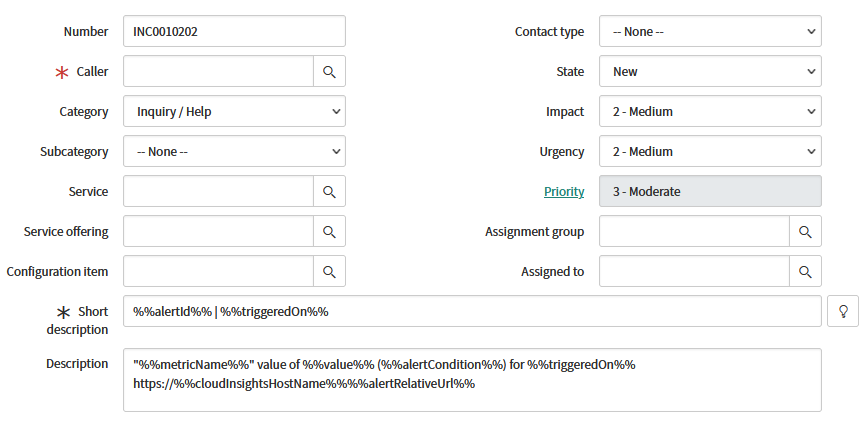Viewport: 864px width, 426px height.
Task: Open the Assignment group lookup icon
Action: [805, 232]
